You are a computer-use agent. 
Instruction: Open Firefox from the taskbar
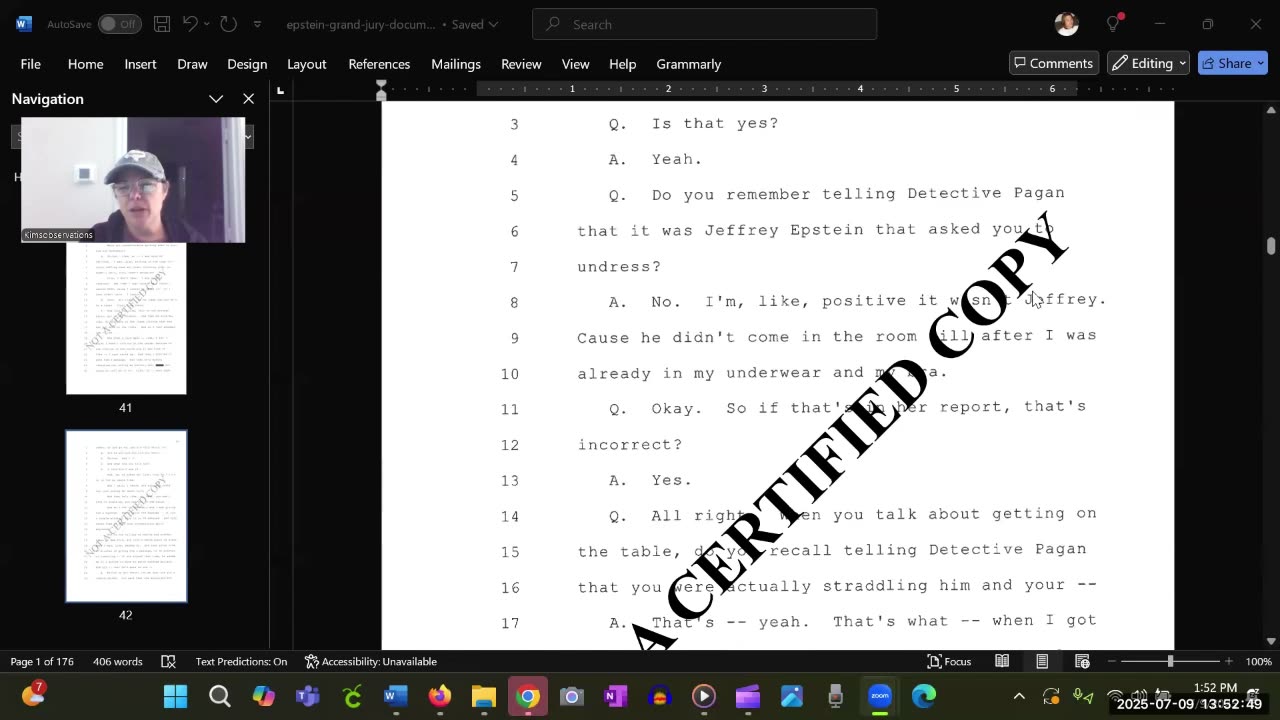click(x=439, y=696)
